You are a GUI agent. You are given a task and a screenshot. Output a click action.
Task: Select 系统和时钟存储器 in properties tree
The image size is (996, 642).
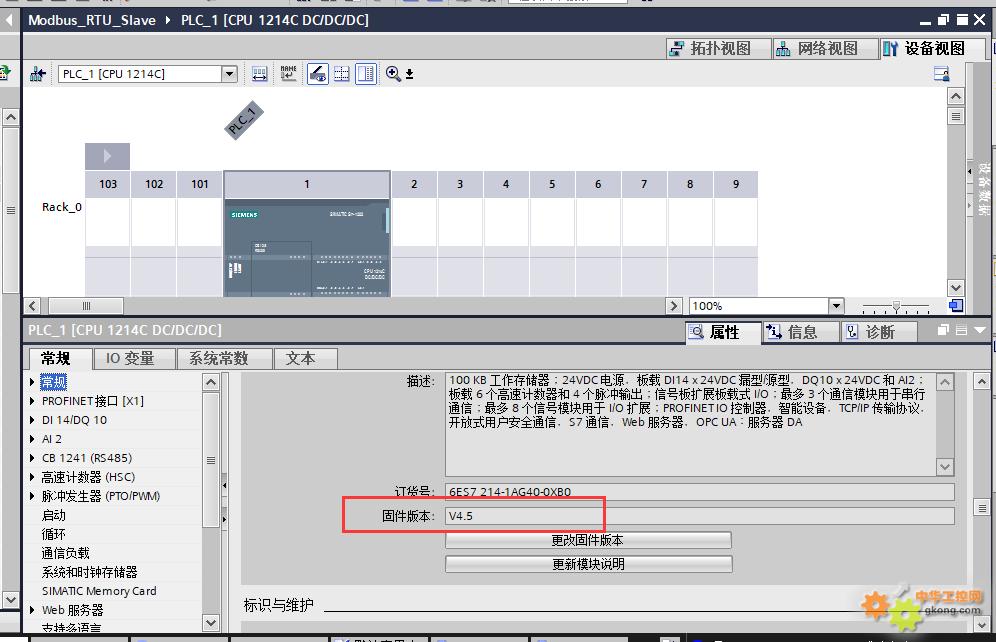(90, 573)
